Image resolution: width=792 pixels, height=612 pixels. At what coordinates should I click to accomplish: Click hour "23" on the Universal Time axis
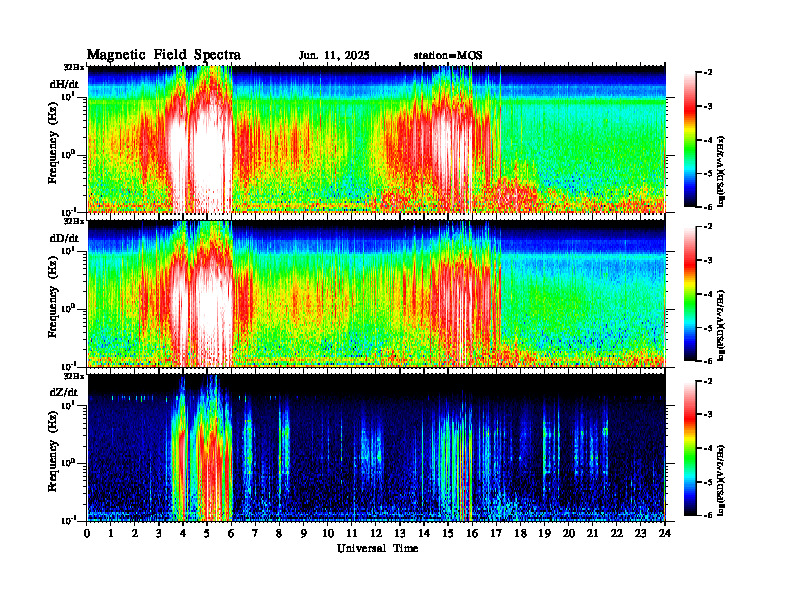tap(641, 533)
